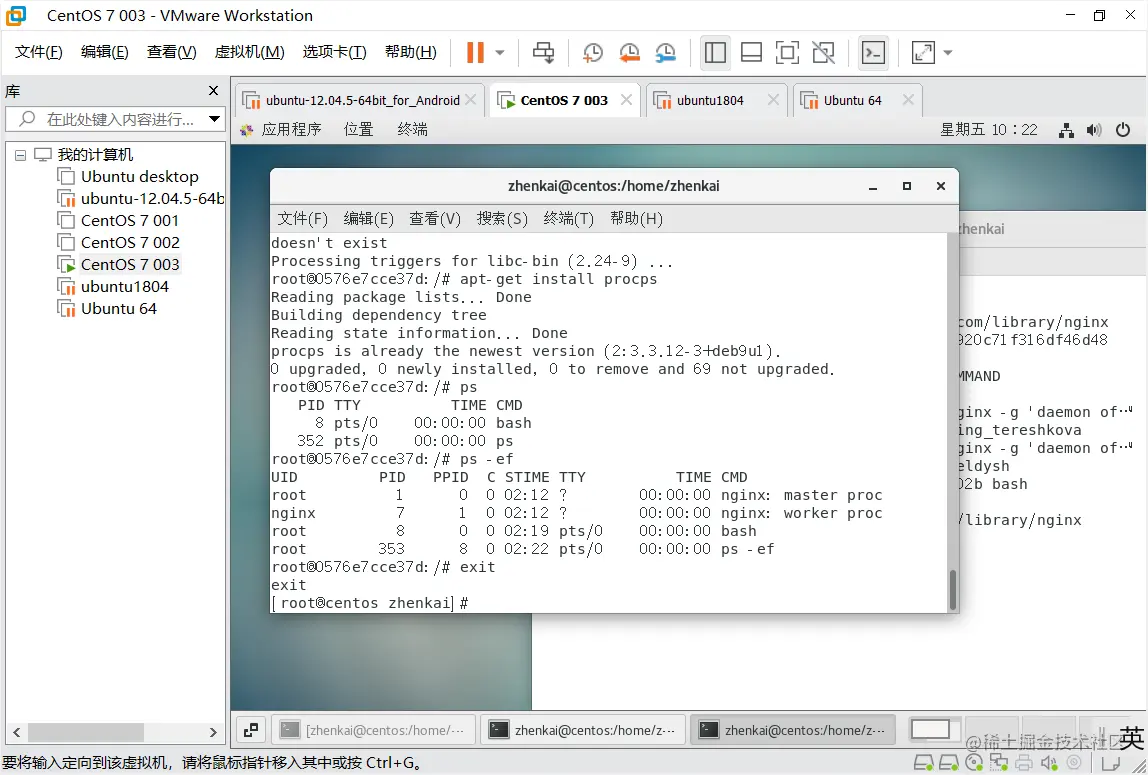Select Ubuntu desktop in the library
Screen dimensions: 1148x775
[128, 176]
